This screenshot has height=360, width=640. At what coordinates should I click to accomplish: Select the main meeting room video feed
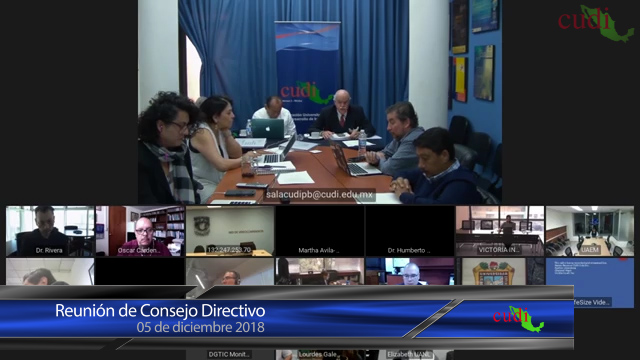point(320,102)
